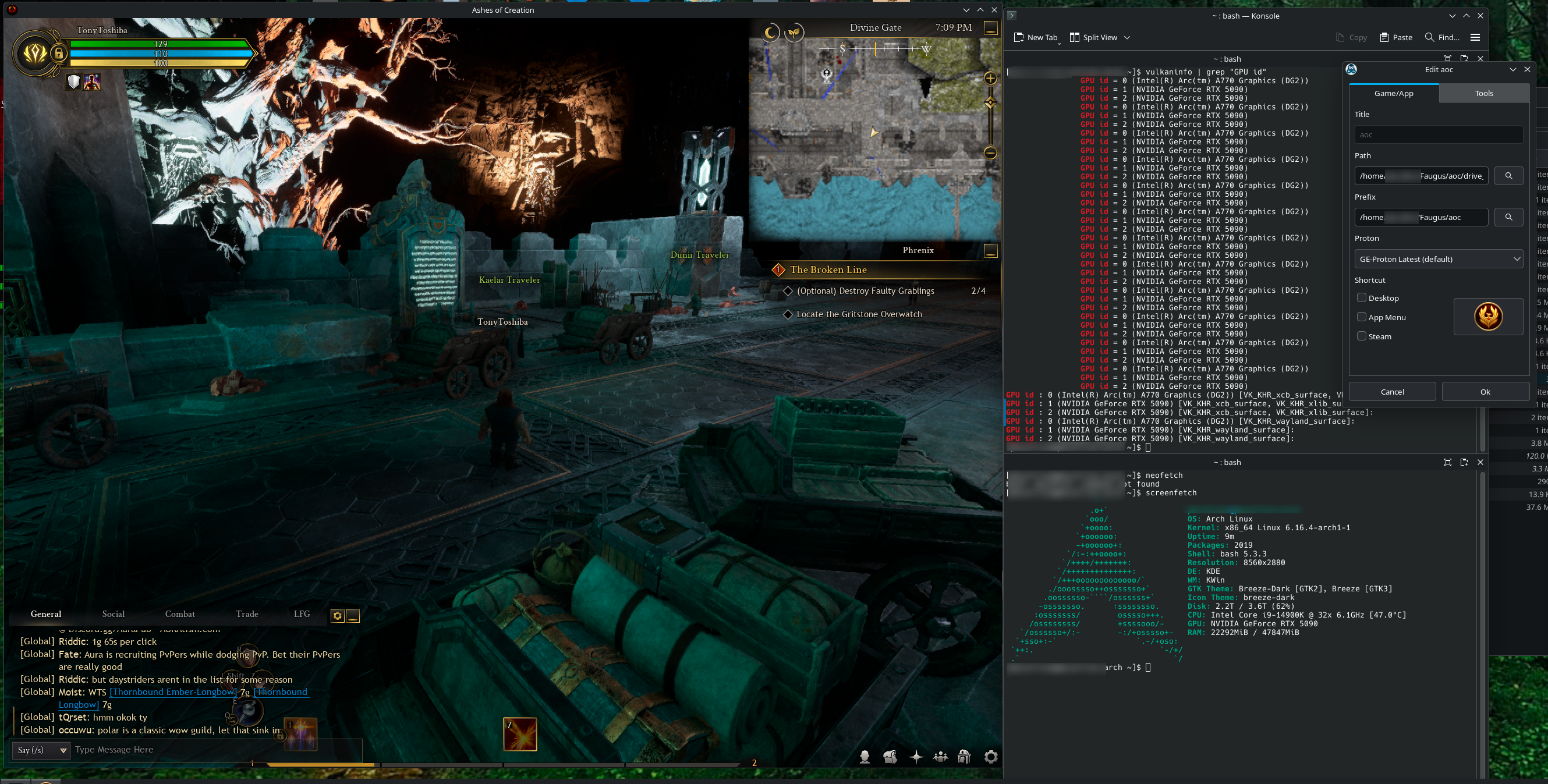Click the Destroy Faulty Grablings optional objective
The image size is (1548, 784).
pos(865,291)
